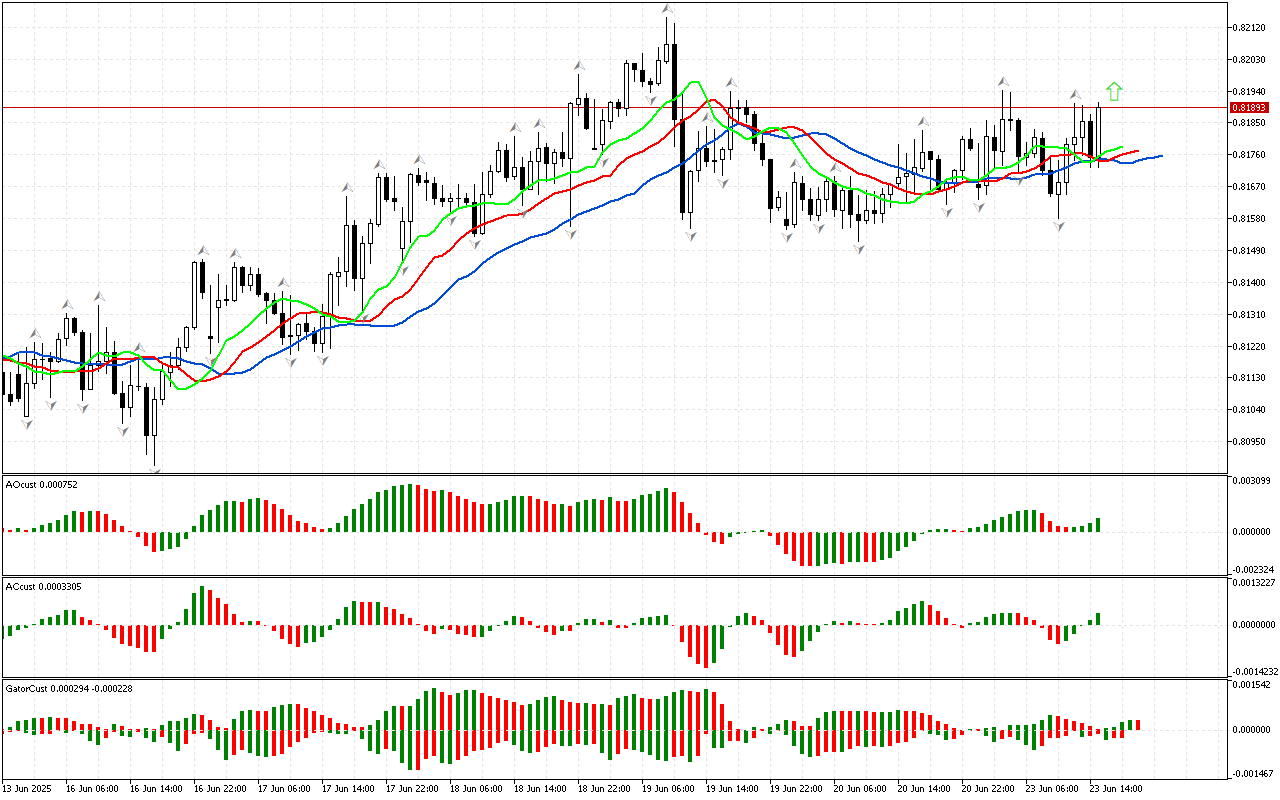
Task: Select the right end of the red Alligator line
Action: click(x=1137, y=152)
